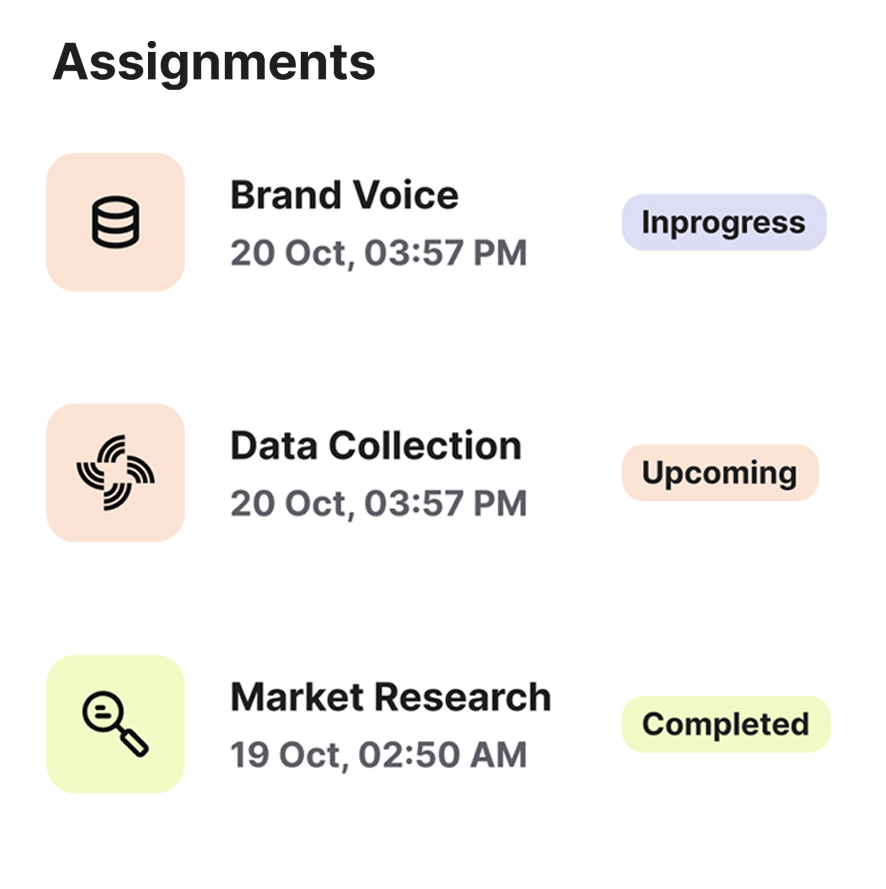Click the Brand Voice date 20 Oct, 03:57 PM
Viewport: 886px width, 889px height.
click(378, 254)
